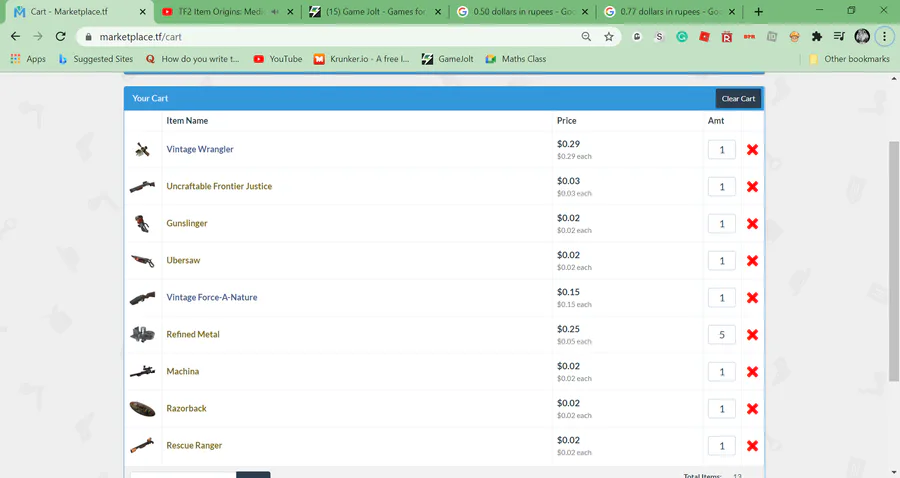The height and width of the screenshot is (478, 900).
Task: Open the Chrome profile avatar
Action: [x=862, y=37]
